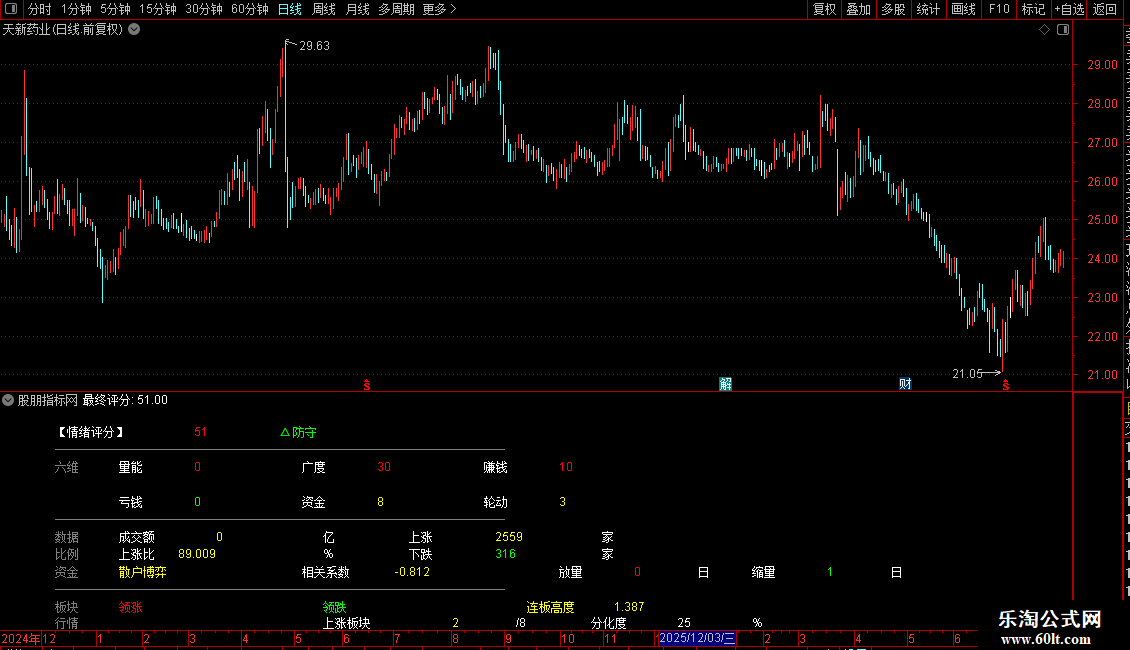
Task: Click the 财 financial marker on chart
Action: coord(905,383)
